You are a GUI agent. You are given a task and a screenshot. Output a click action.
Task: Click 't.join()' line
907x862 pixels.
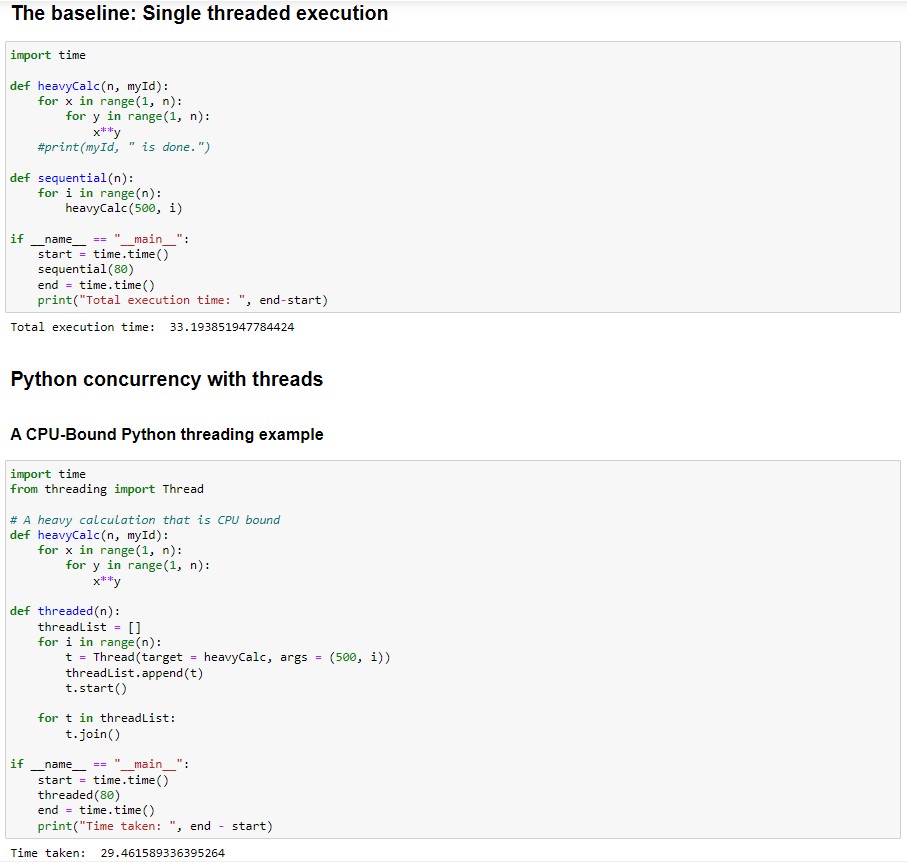point(93,735)
